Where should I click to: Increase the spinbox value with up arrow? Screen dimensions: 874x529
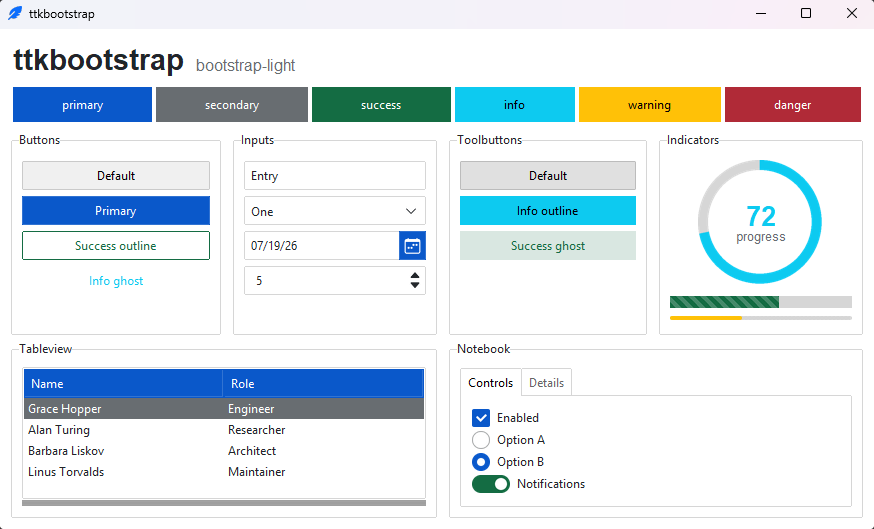click(415, 275)
